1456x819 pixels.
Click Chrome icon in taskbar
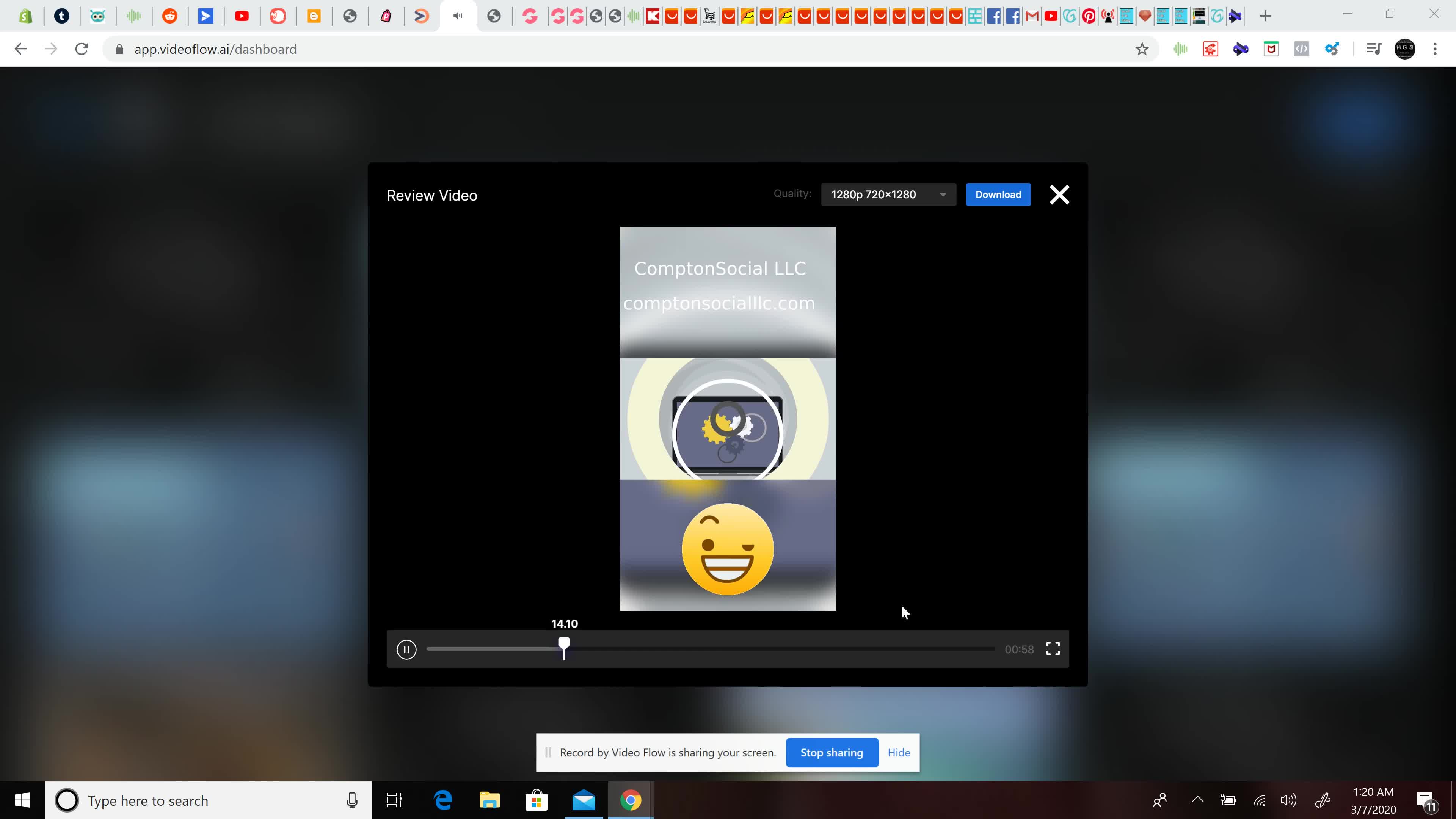[x=630, y=800]
